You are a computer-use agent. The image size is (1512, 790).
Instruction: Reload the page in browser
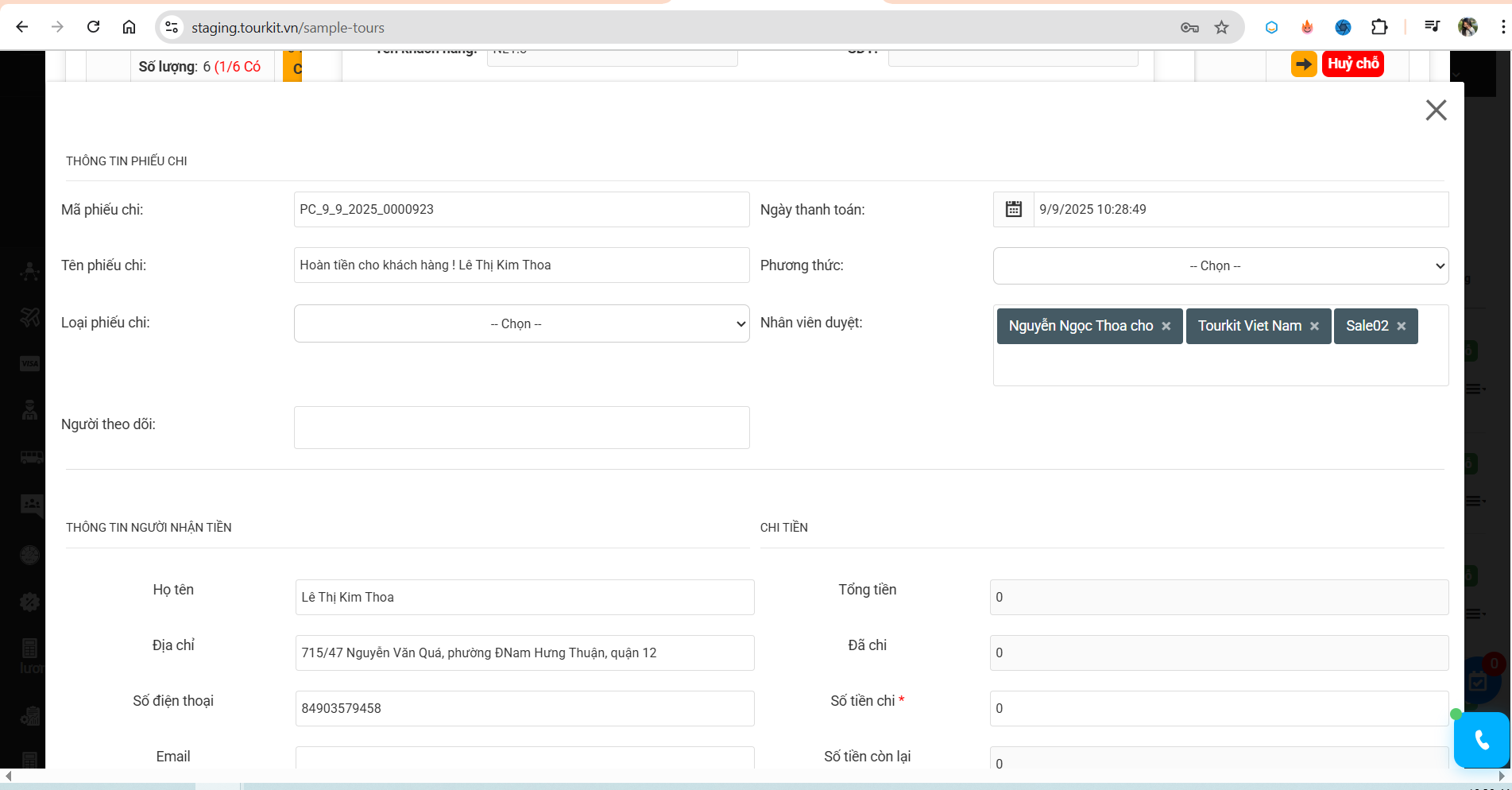(x=93, y=27)
